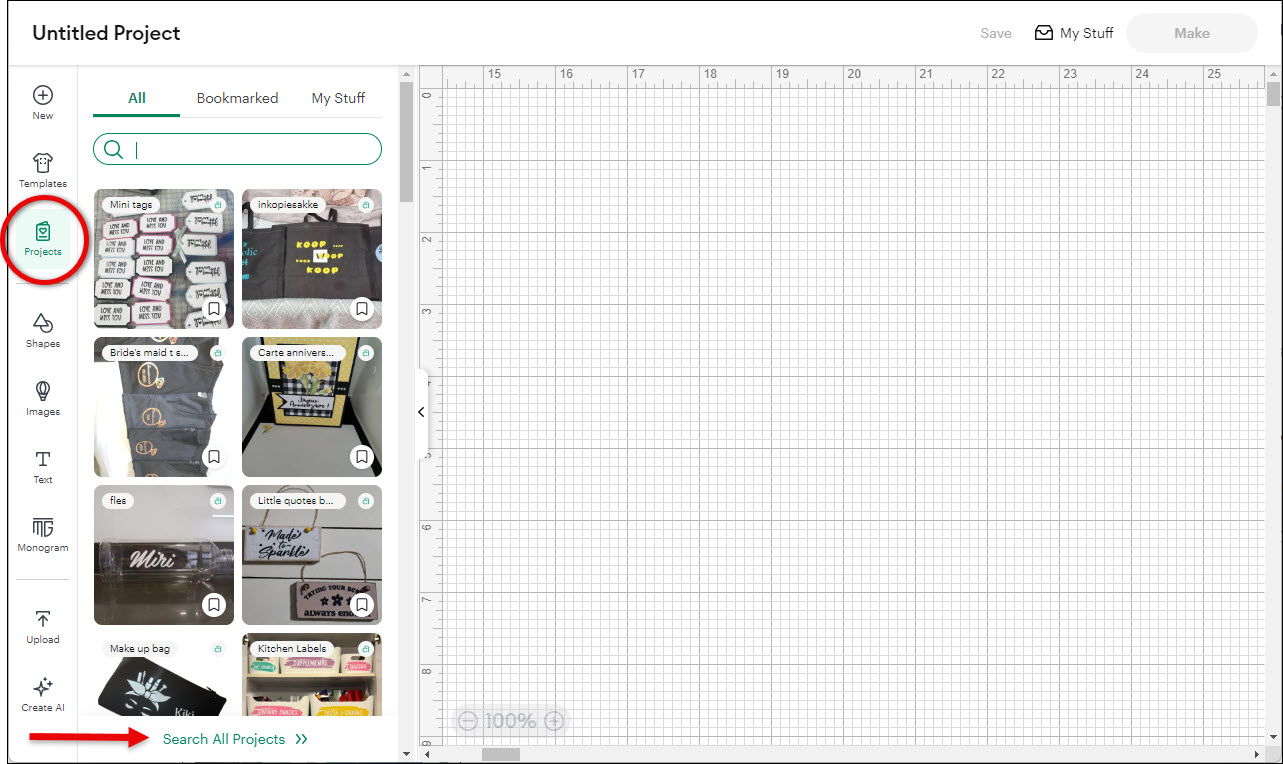Click the Make button

point(1190,32)
